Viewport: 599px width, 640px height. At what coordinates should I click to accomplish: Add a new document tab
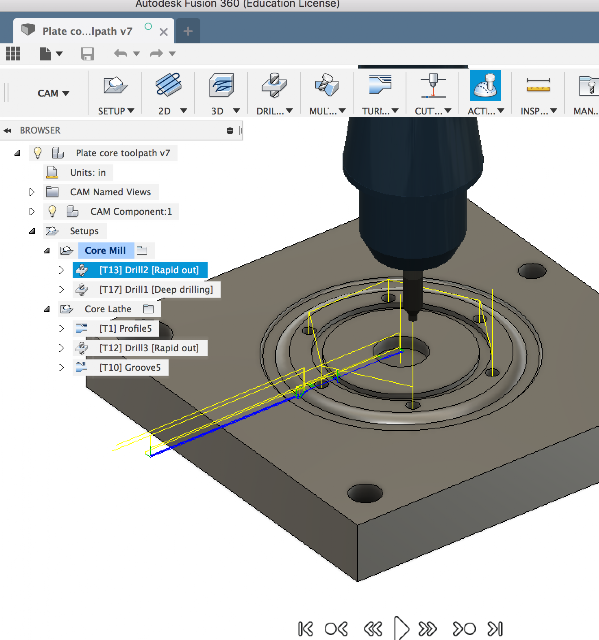(188, 31)
